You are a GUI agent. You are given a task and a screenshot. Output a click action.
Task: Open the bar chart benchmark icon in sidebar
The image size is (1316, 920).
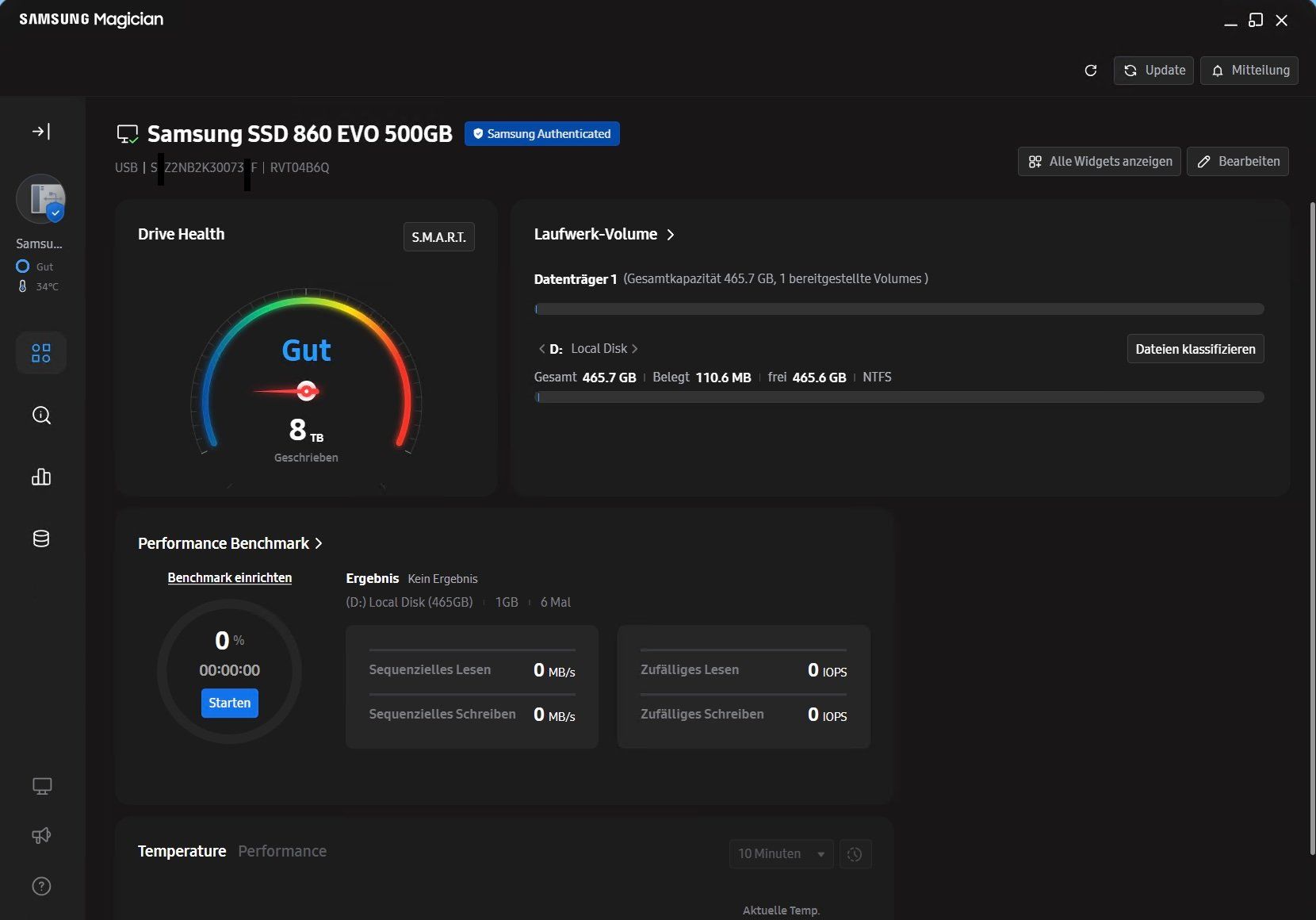[x=41, y=477]
